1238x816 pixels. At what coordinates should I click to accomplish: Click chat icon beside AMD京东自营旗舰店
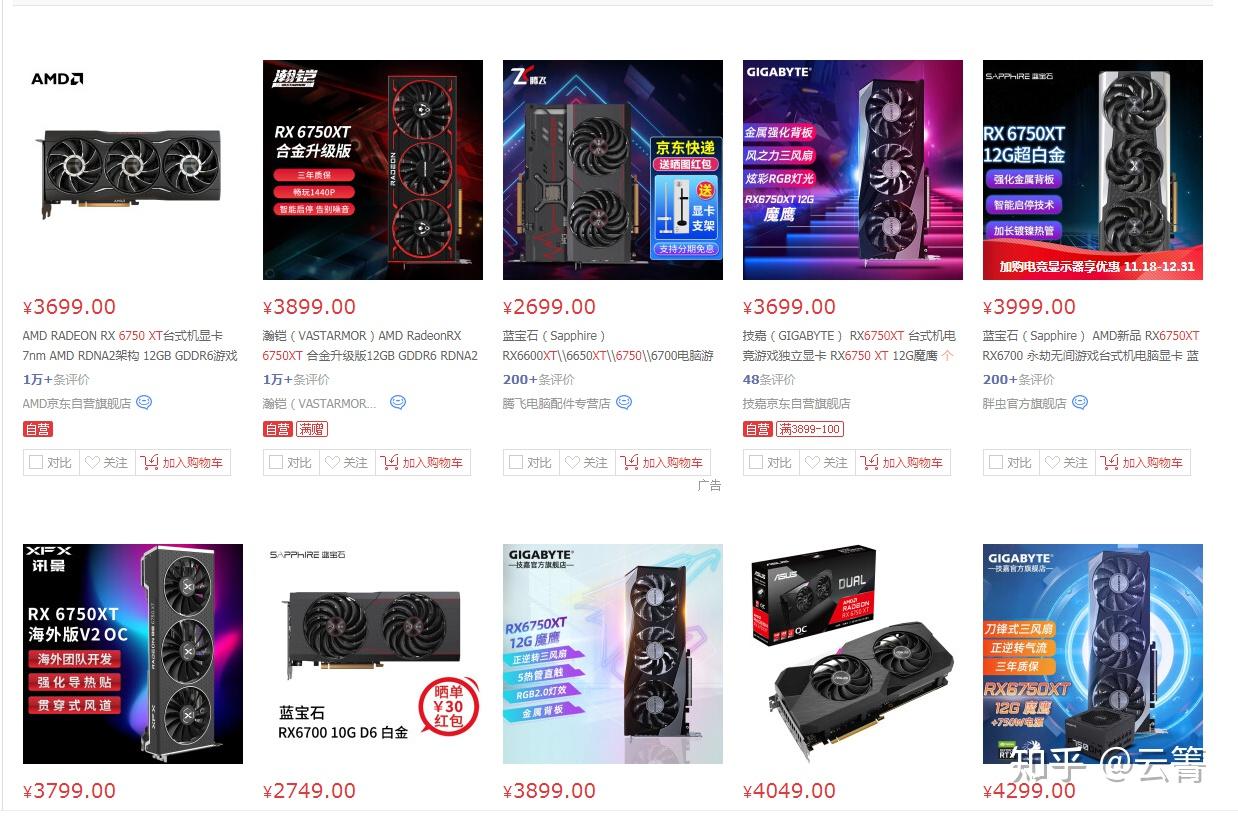click(x=144, y=403)
